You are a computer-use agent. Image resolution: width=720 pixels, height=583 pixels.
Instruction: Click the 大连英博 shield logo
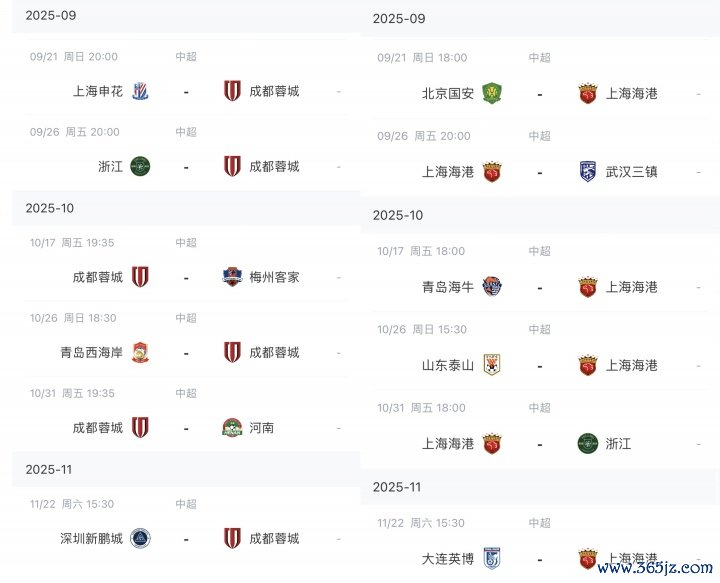tap(491, 558)
